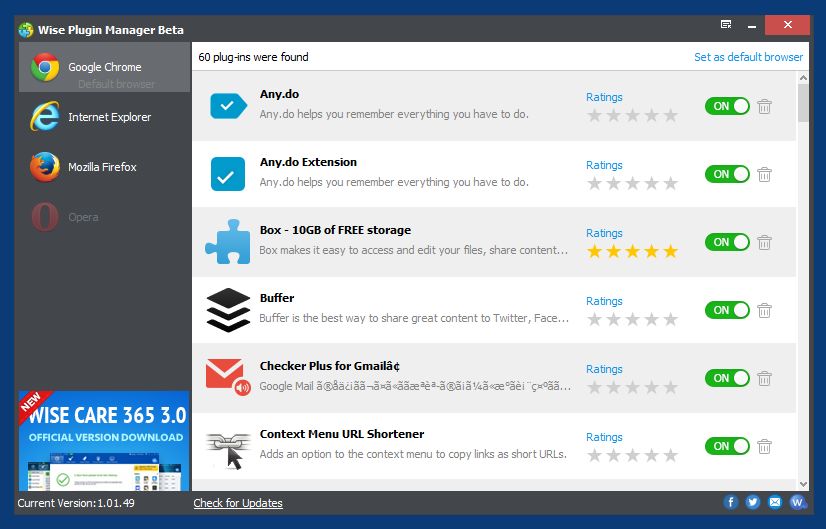Image resolution: width=826 pixels, height=529 pixels.
Task: Open the title bar menu icon
Action: pyautogui.click(x=726, y=24)
